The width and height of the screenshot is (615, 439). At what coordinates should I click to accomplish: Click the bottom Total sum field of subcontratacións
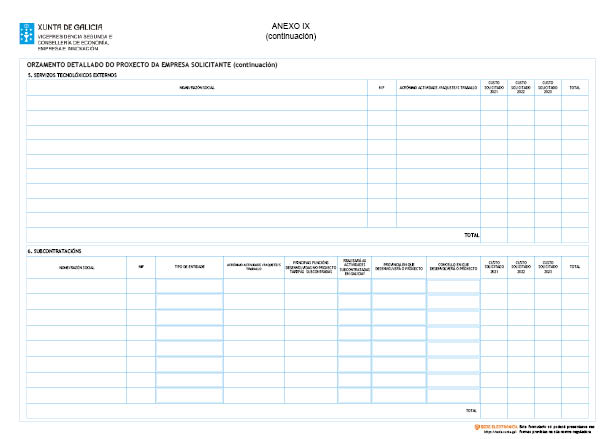point(573,411)
